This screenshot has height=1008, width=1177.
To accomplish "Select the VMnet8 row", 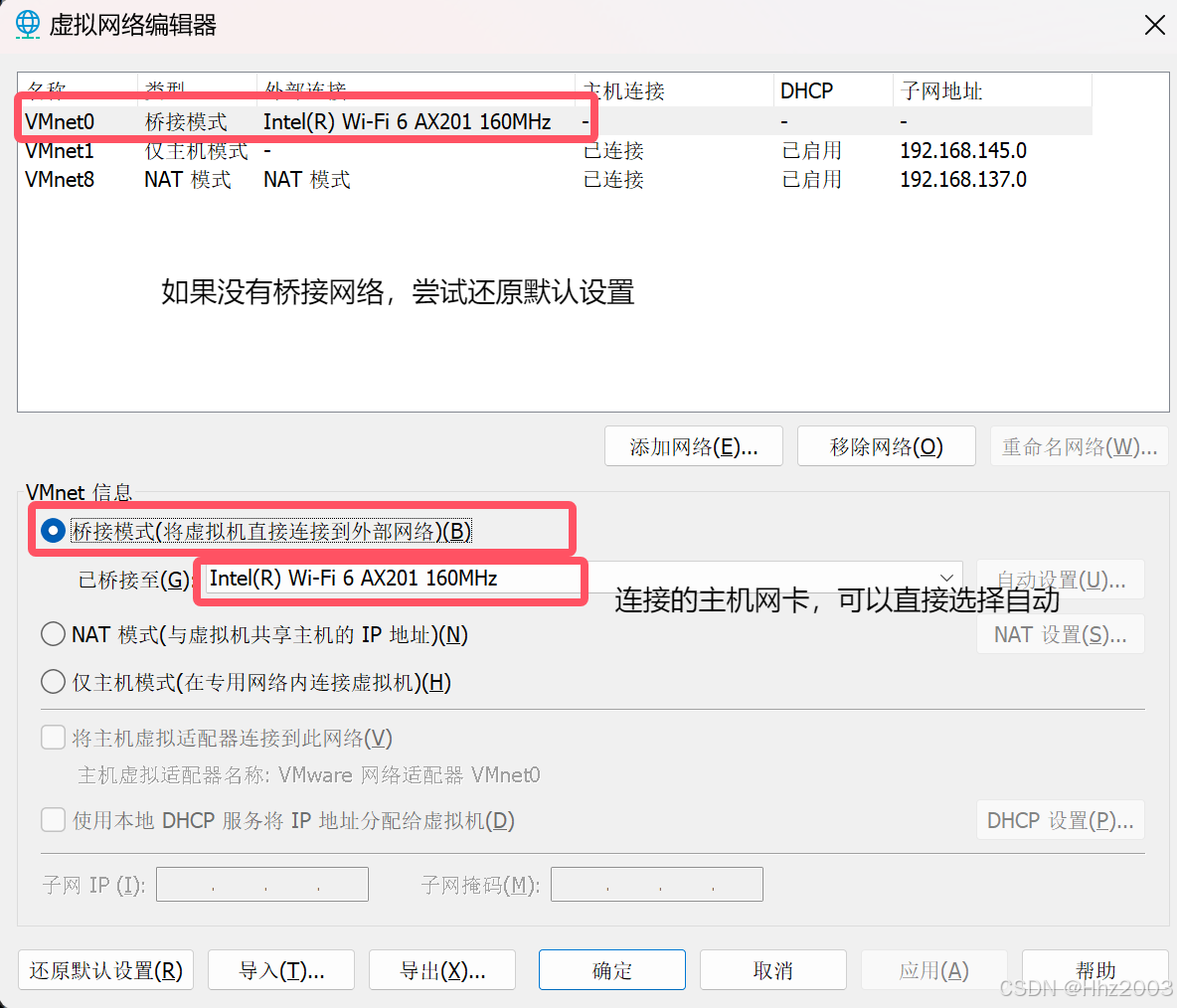I will click(556, 179).
